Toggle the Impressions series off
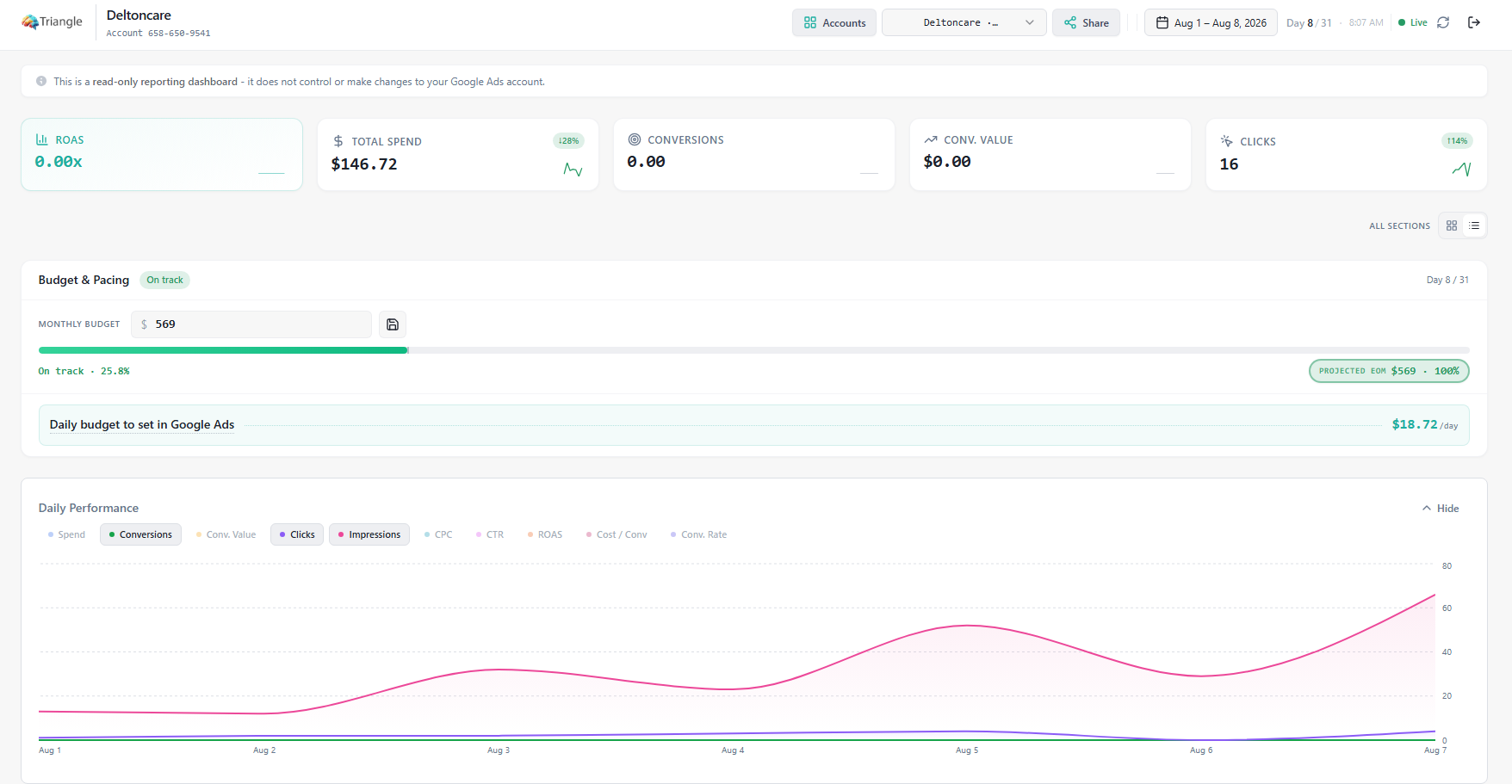The image size is (1512, 784). [x=369, y=534]
